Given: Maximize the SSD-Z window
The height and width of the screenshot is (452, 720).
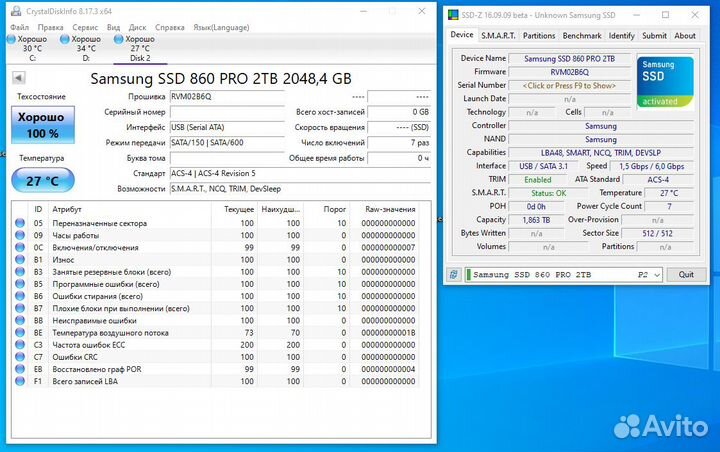Looking at the screenshot, I should tap(665, 15).
